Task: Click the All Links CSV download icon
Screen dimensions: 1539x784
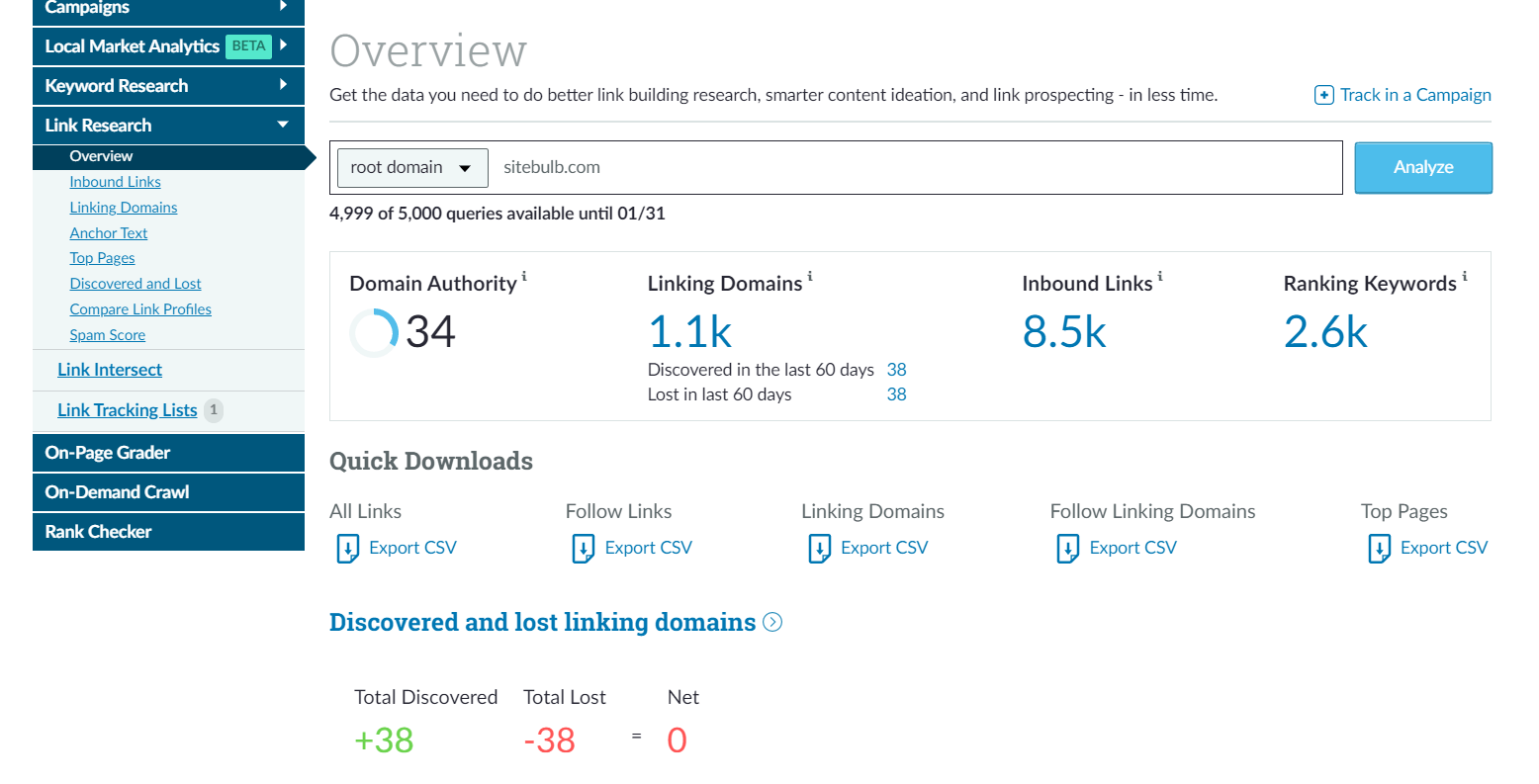Action: pyautogui.click(x=347, y=548)
